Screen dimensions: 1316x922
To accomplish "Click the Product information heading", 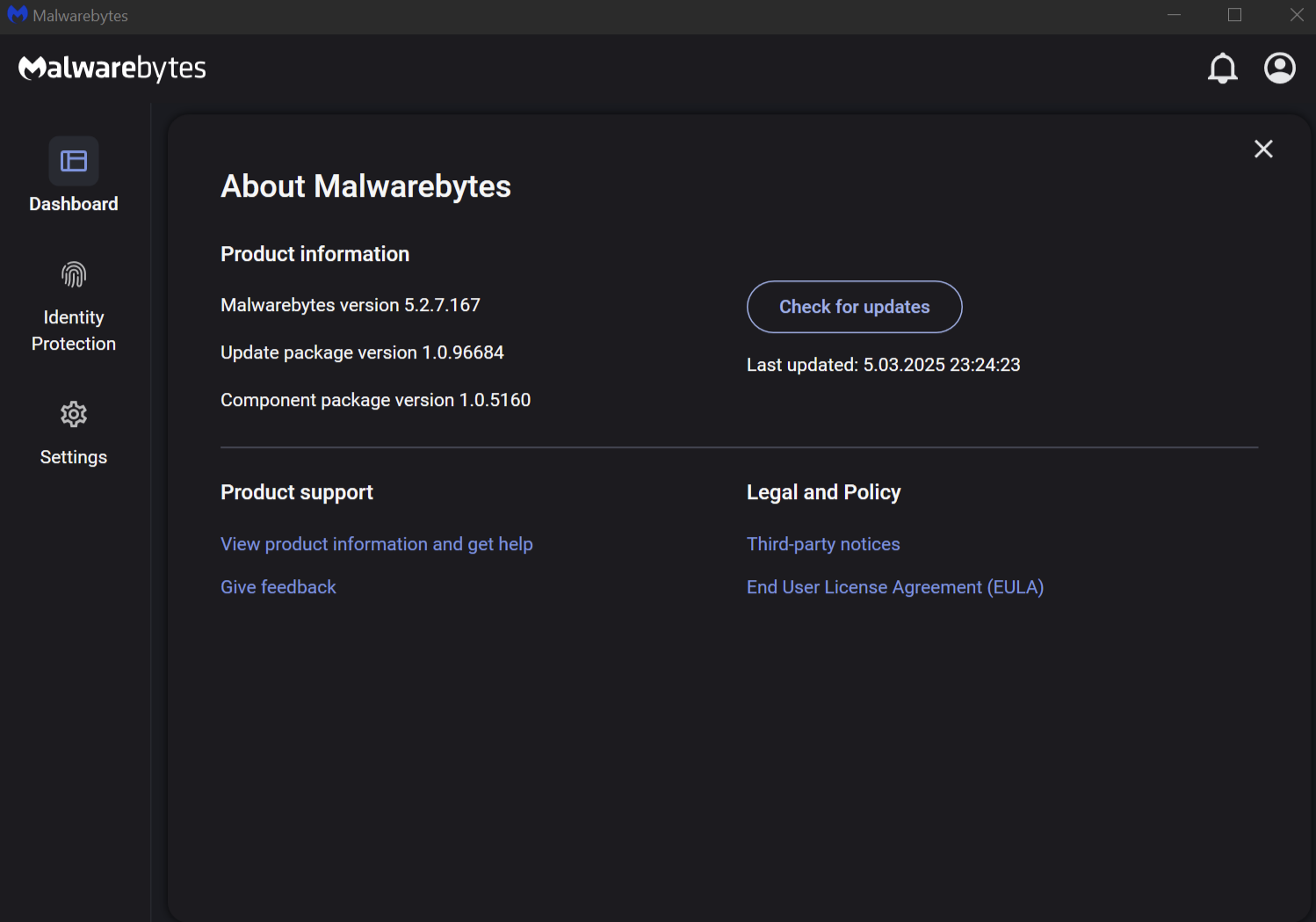I will (x=315, y=254).
